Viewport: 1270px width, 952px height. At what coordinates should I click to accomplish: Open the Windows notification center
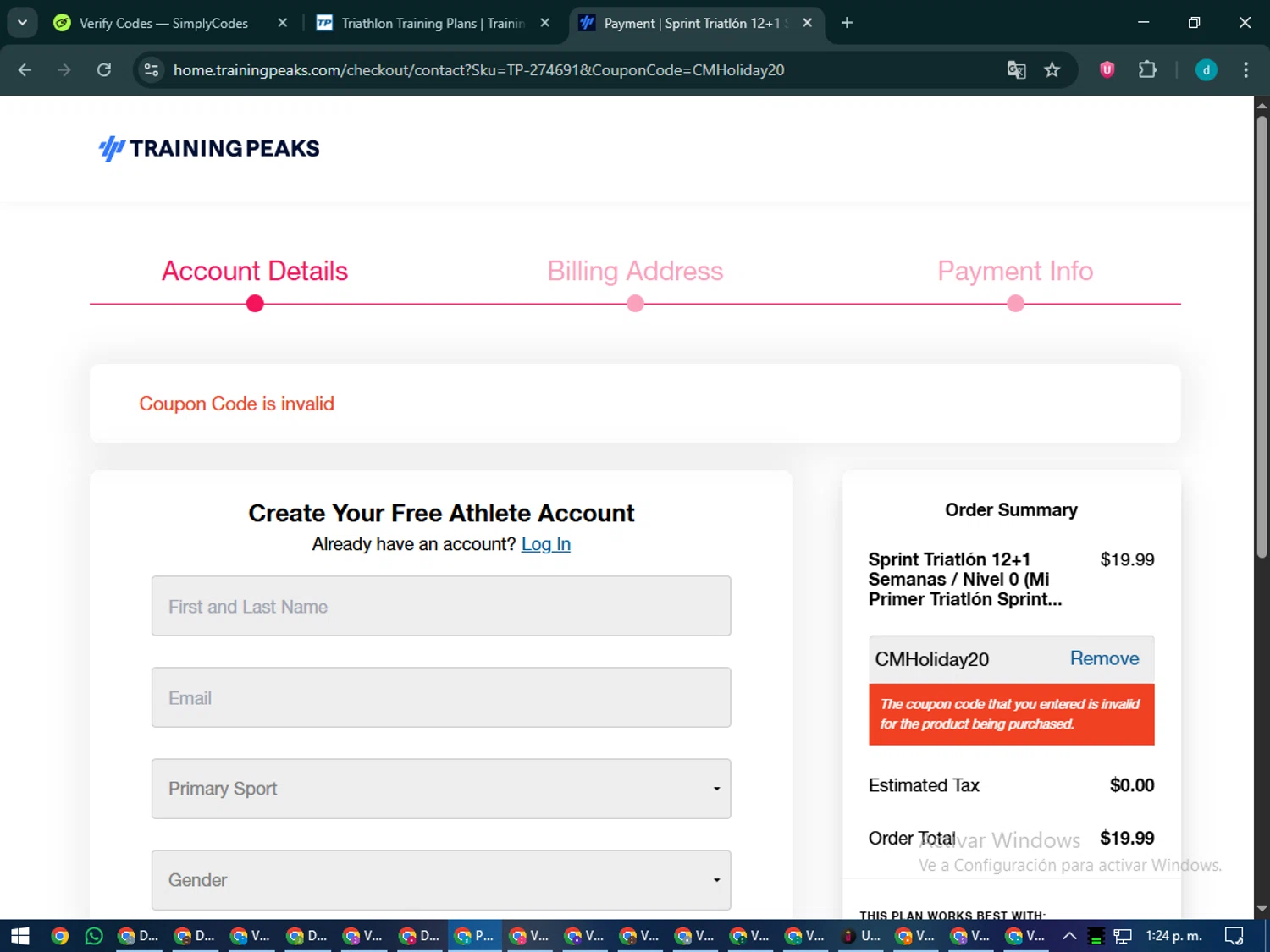pyautogui.click(x=1234, y=936)
